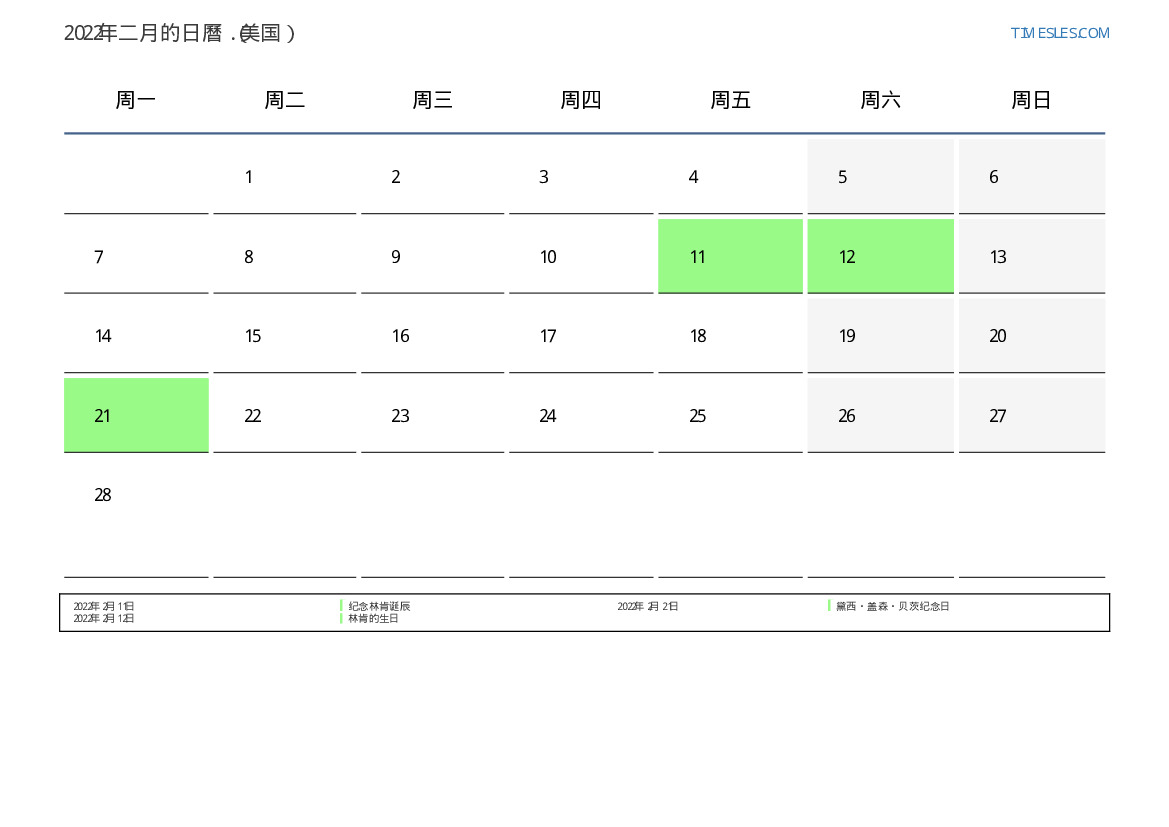Click on February 1 cell
Viewport: 1169px width, 827px height.
coord(284,177)
